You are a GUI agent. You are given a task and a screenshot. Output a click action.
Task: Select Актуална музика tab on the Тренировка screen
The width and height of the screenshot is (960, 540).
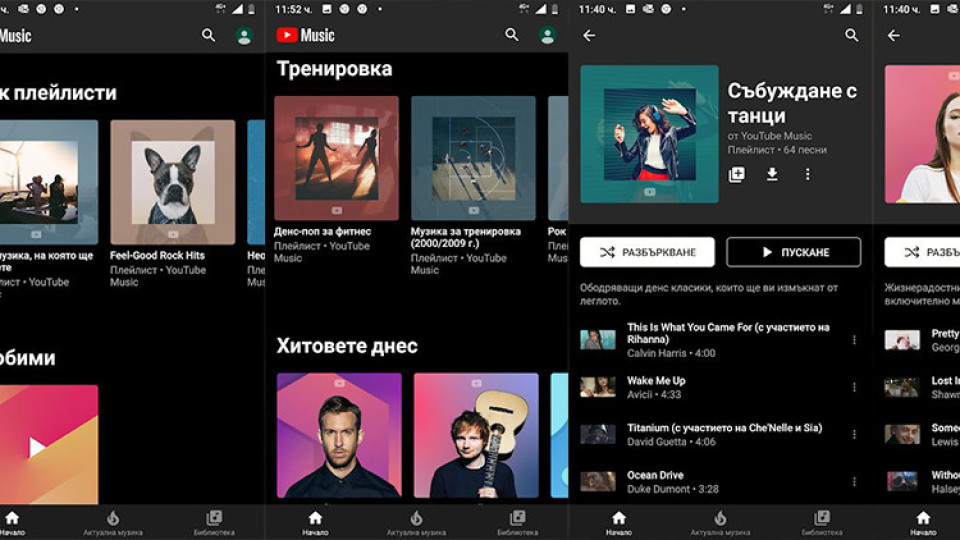point(416,523)
